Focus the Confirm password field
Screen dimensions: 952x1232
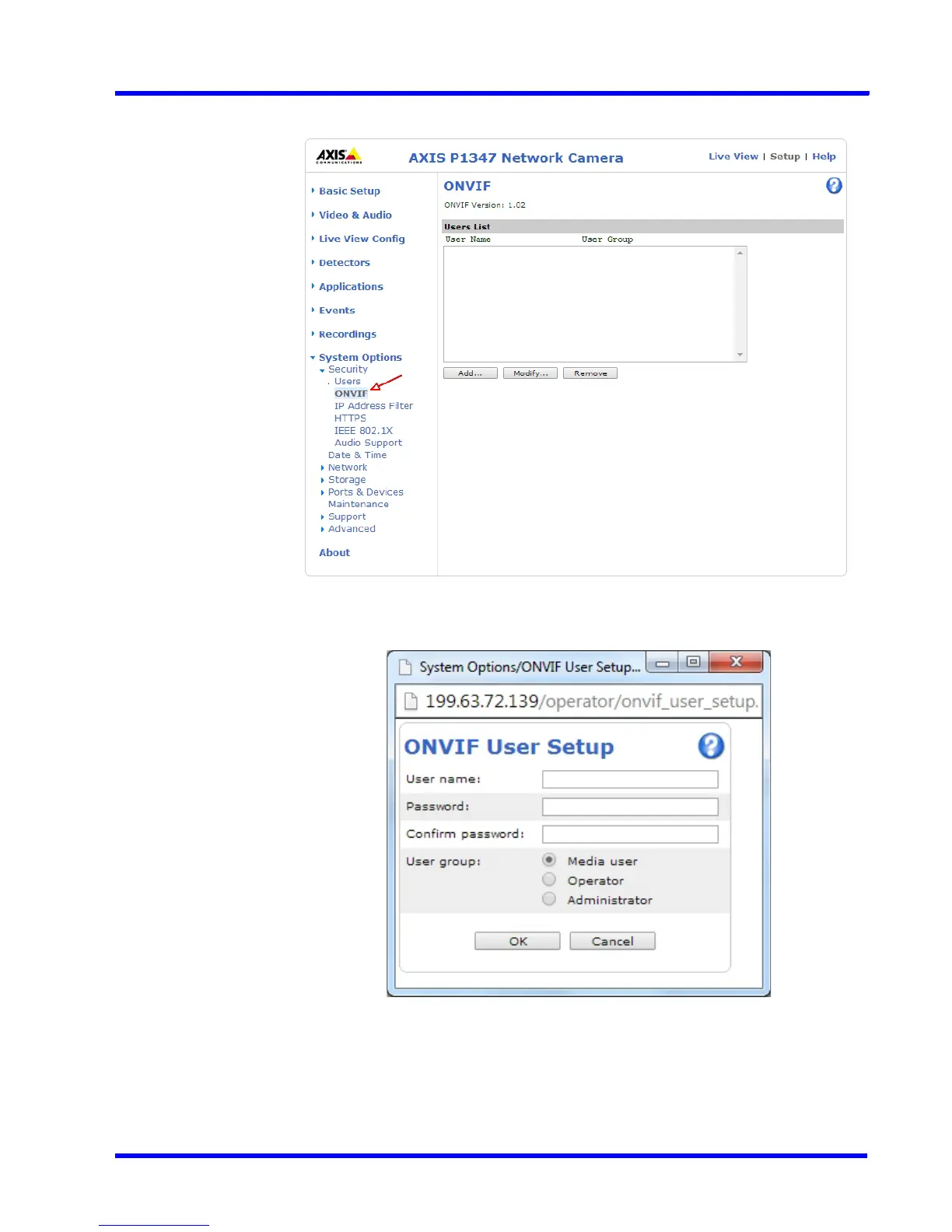click(630, 835)
